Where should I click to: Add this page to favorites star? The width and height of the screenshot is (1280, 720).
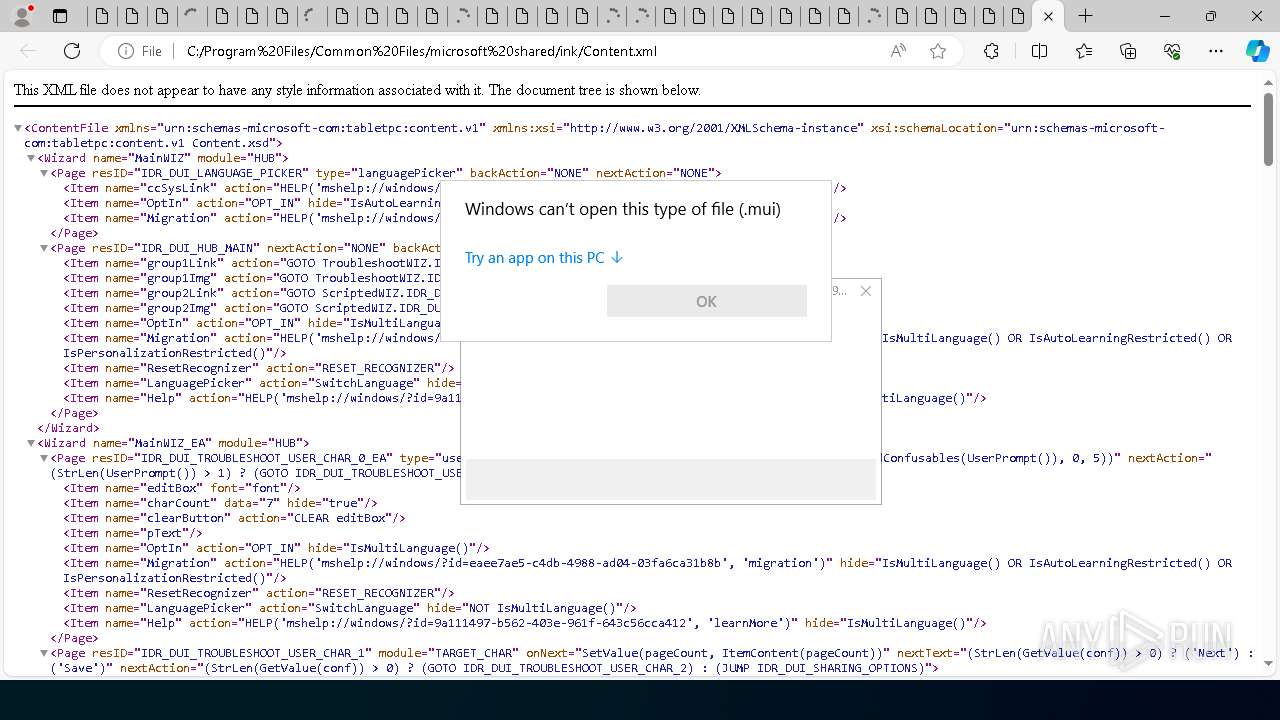pyautogui.click(x=938, y=51)
